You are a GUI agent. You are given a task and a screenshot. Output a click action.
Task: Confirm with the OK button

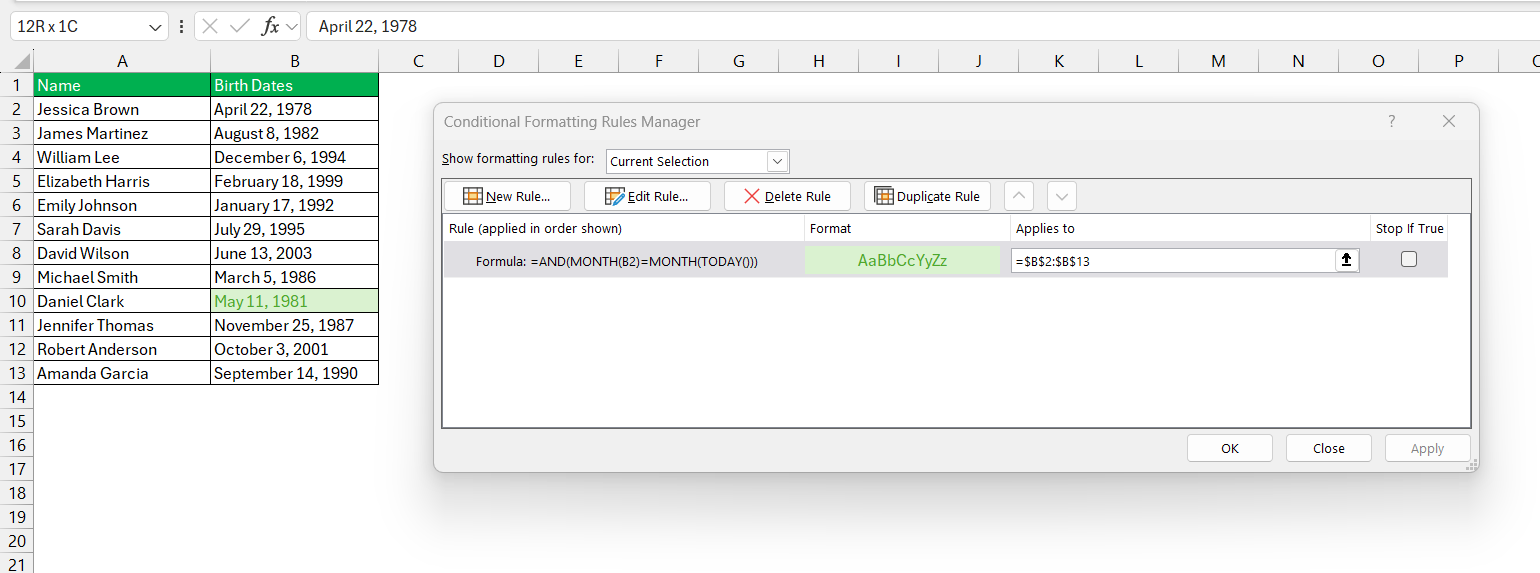pyautogui.click(x=1230, y=448)
